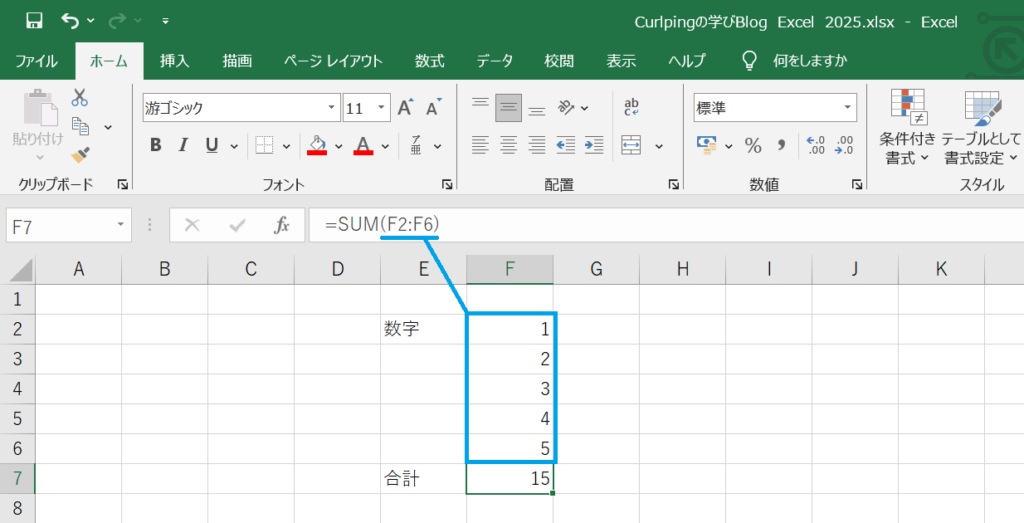Open Customize Quick Access Toolbar dropdown

pos(165,22)
